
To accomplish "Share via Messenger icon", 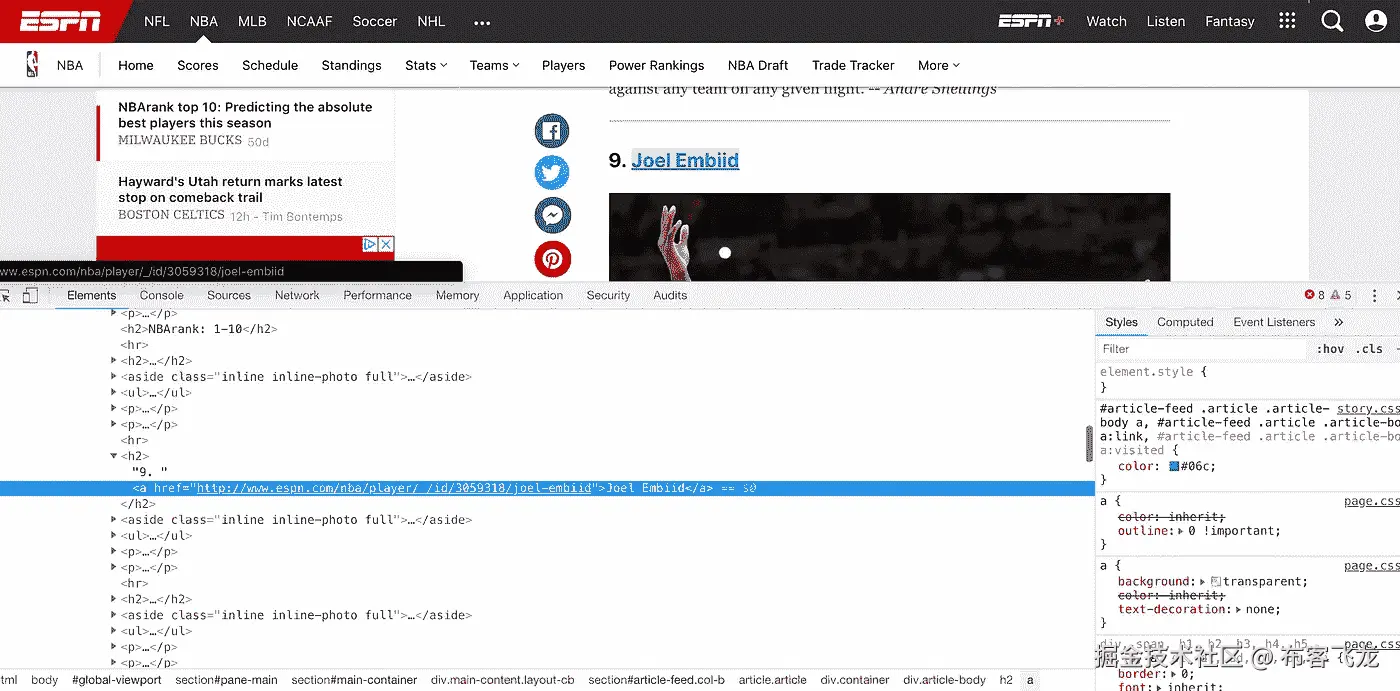I will [552, 216].
